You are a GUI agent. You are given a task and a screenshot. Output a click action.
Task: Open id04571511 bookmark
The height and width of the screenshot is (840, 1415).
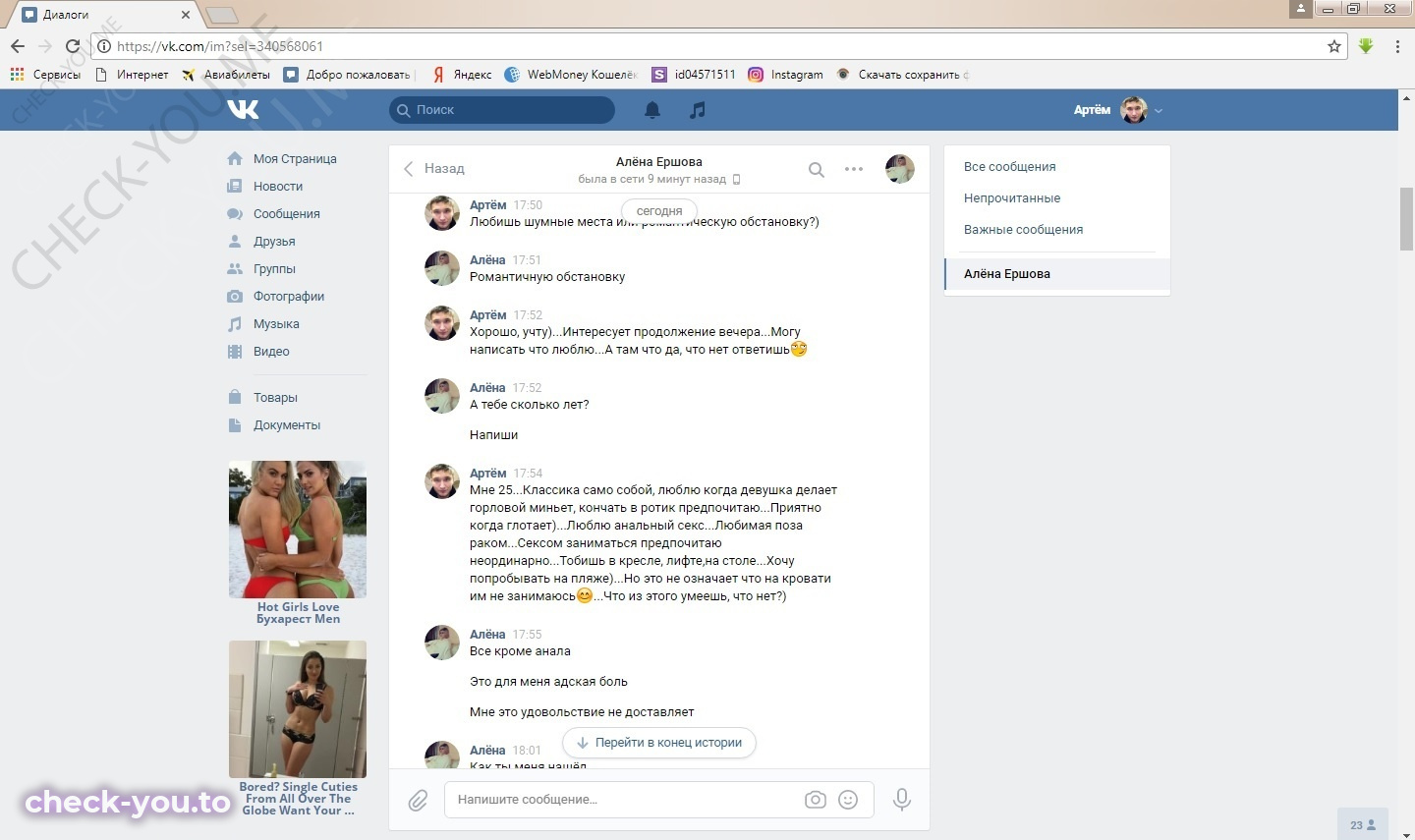coord(694,74)
